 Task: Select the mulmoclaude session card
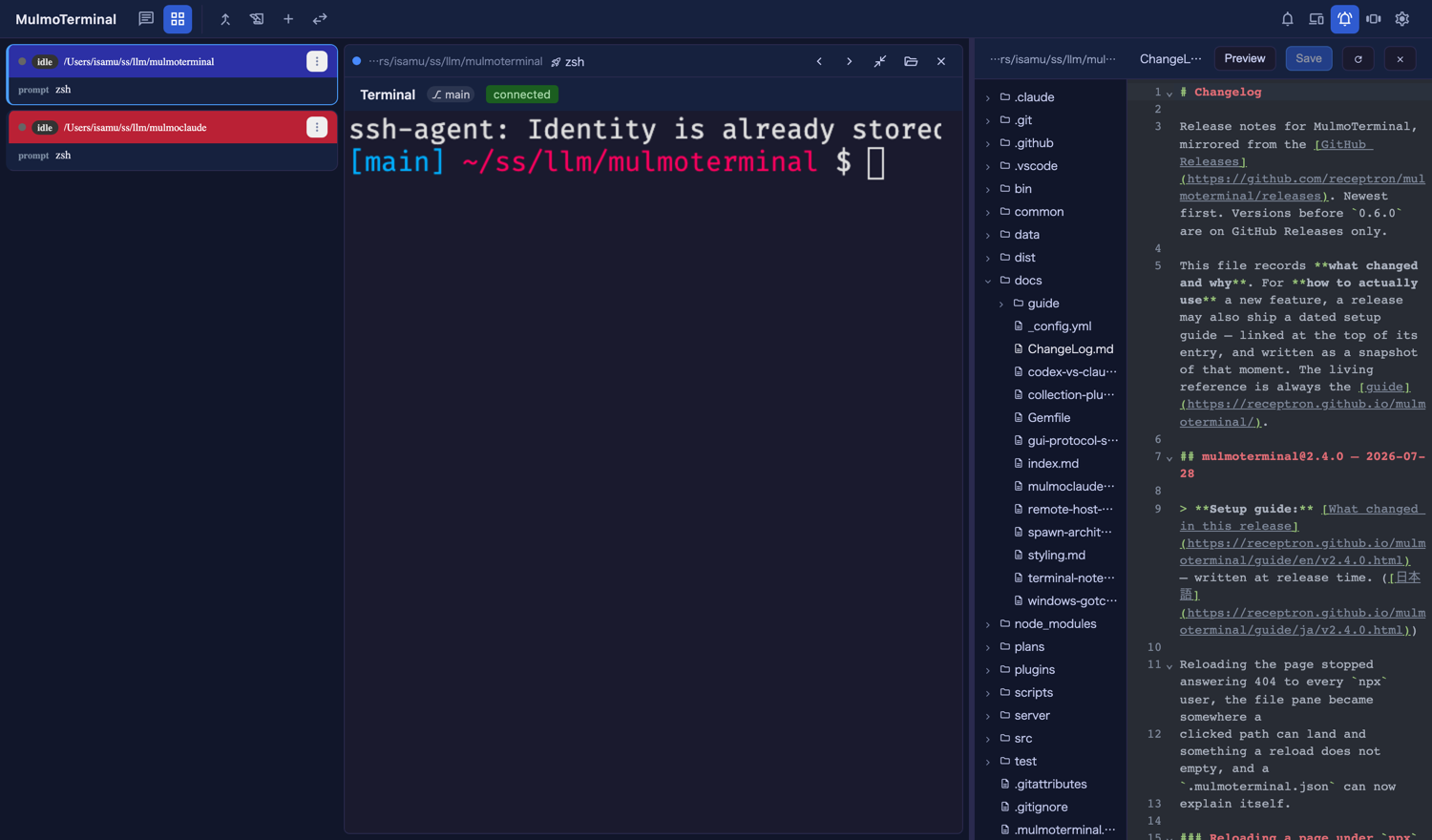pyautogui.click(x=172, y=140)
